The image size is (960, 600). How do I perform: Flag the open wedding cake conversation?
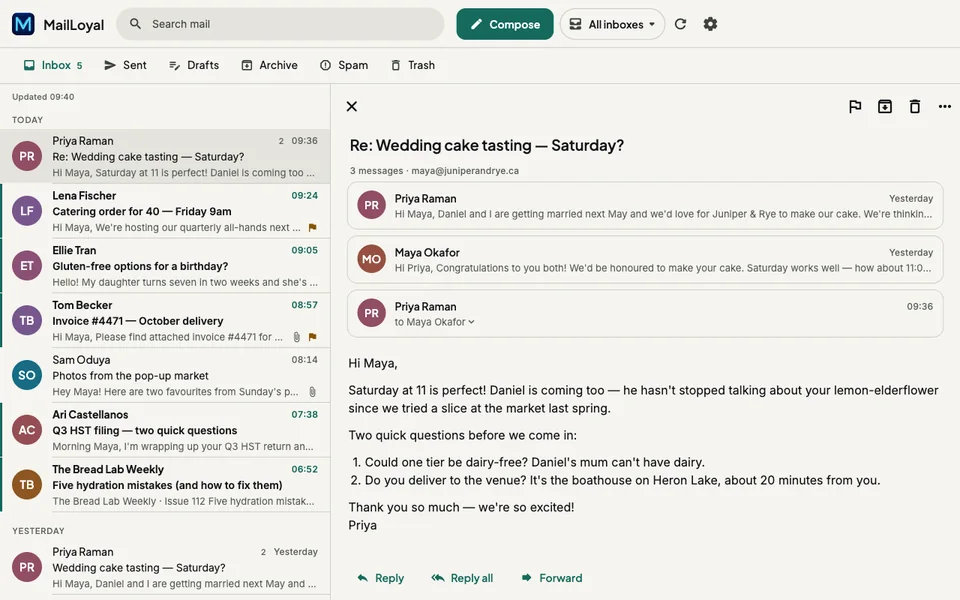855,107
